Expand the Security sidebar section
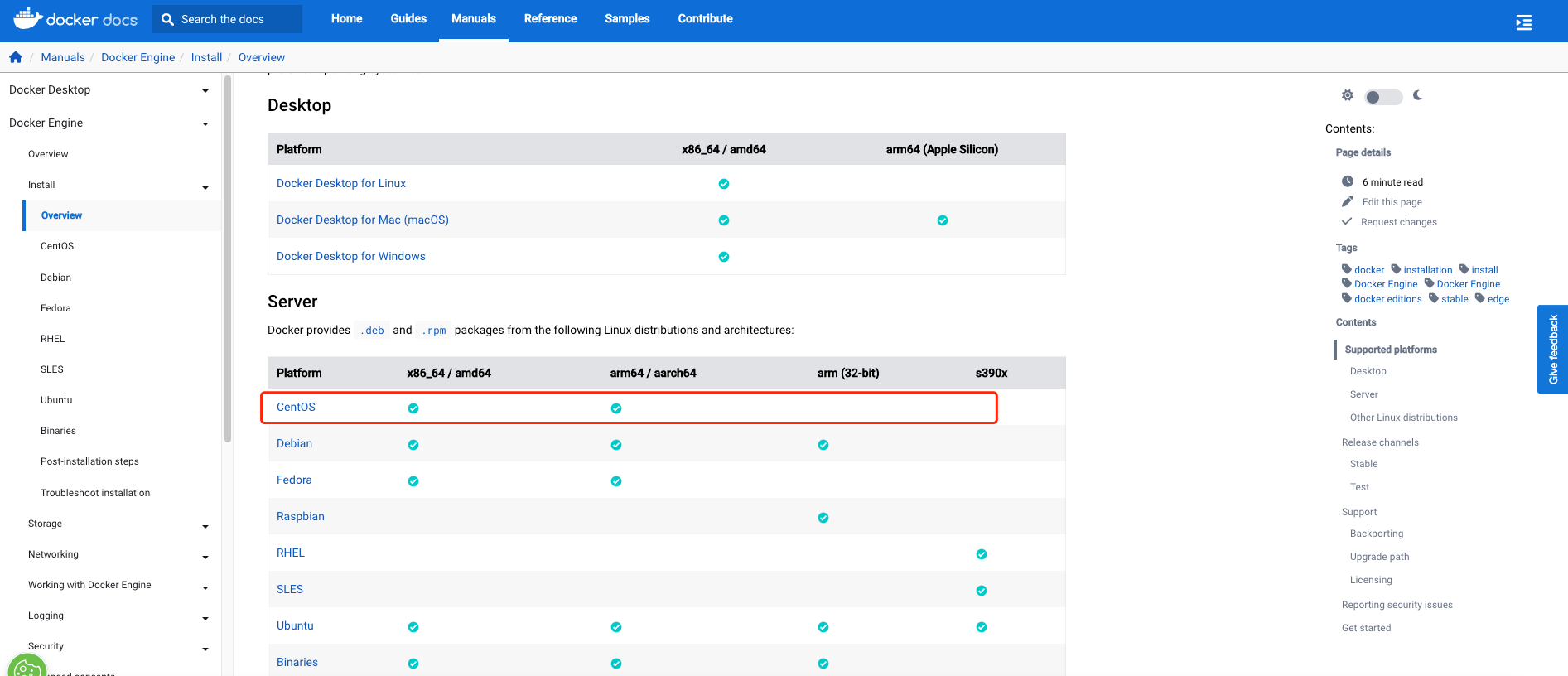The height and width of the screenshot is (676, 1568). point(205,649)
